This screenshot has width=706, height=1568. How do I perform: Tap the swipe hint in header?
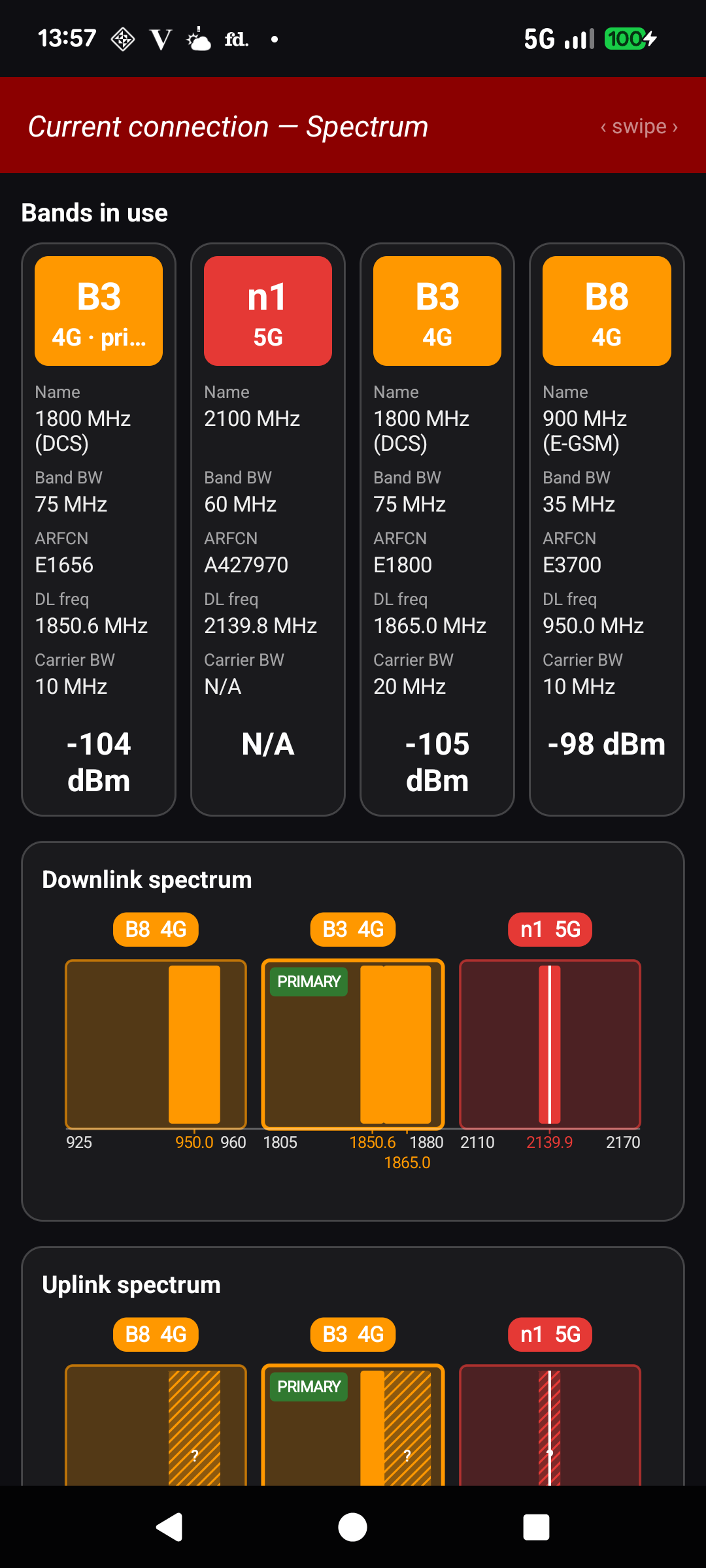click(x=639, y=126)
